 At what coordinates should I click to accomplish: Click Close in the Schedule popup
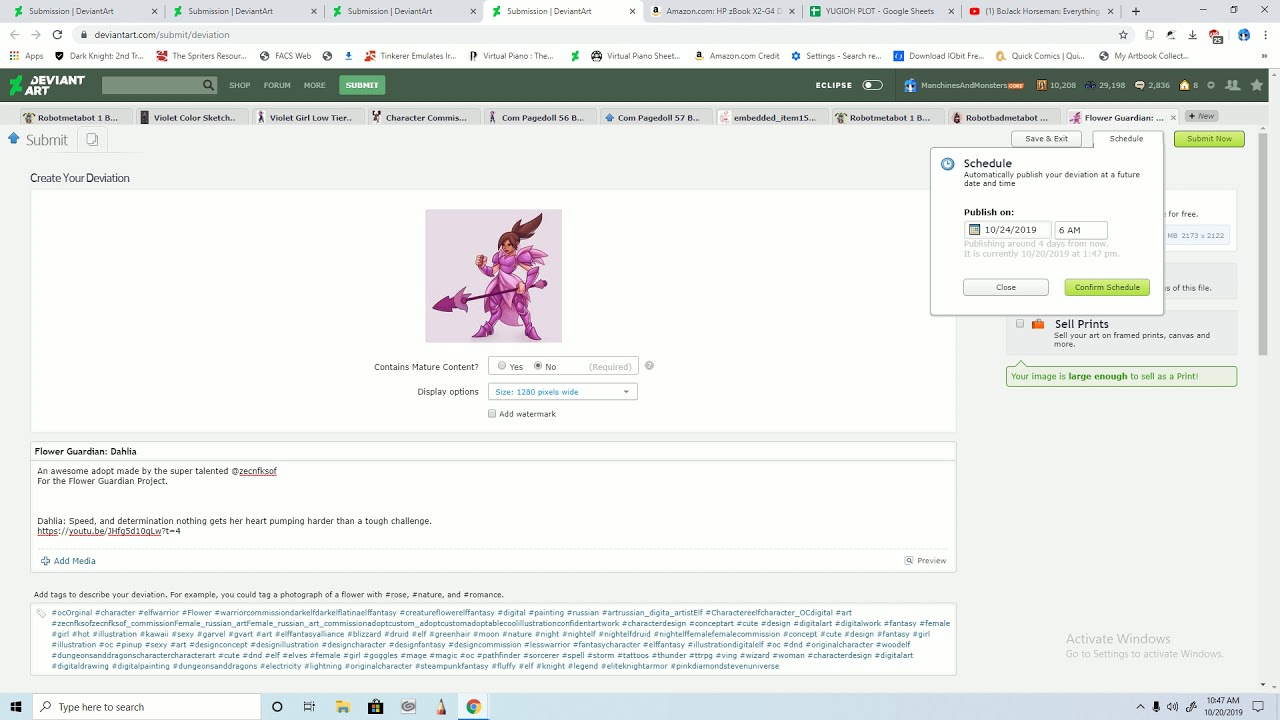click(x=1006, y=287)
